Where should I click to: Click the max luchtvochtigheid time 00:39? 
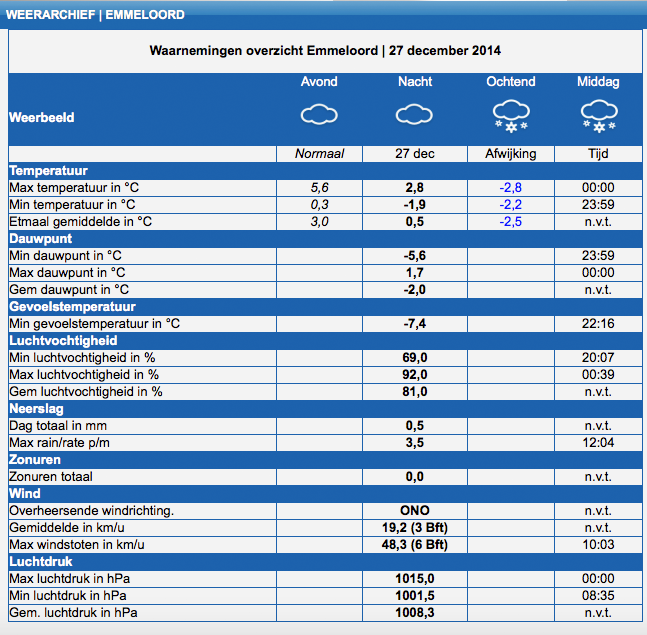(x=598, y=375)
